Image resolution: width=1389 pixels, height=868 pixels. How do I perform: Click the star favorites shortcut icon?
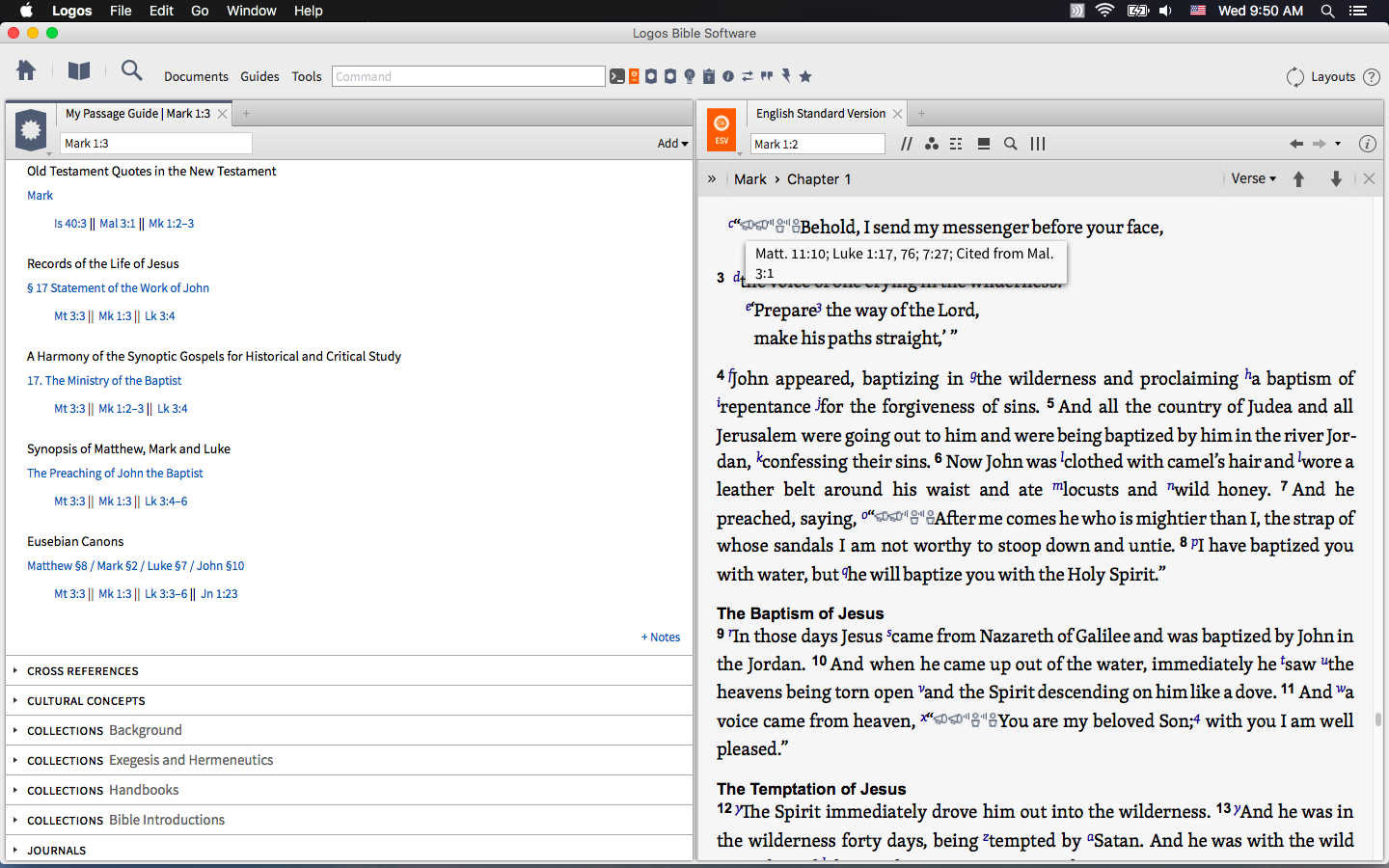point(805,76)
